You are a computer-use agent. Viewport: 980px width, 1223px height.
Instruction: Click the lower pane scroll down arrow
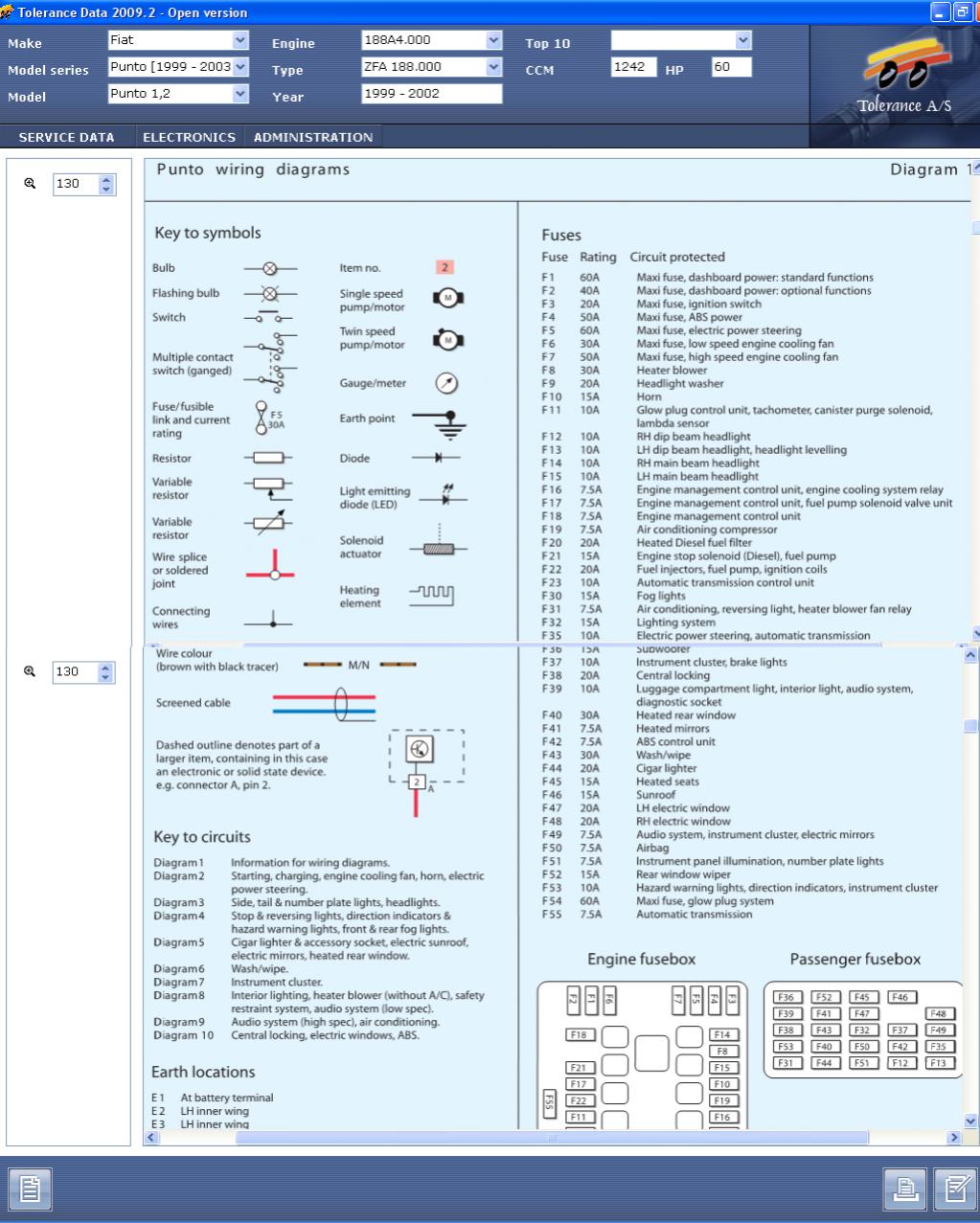click(971, 1121)
